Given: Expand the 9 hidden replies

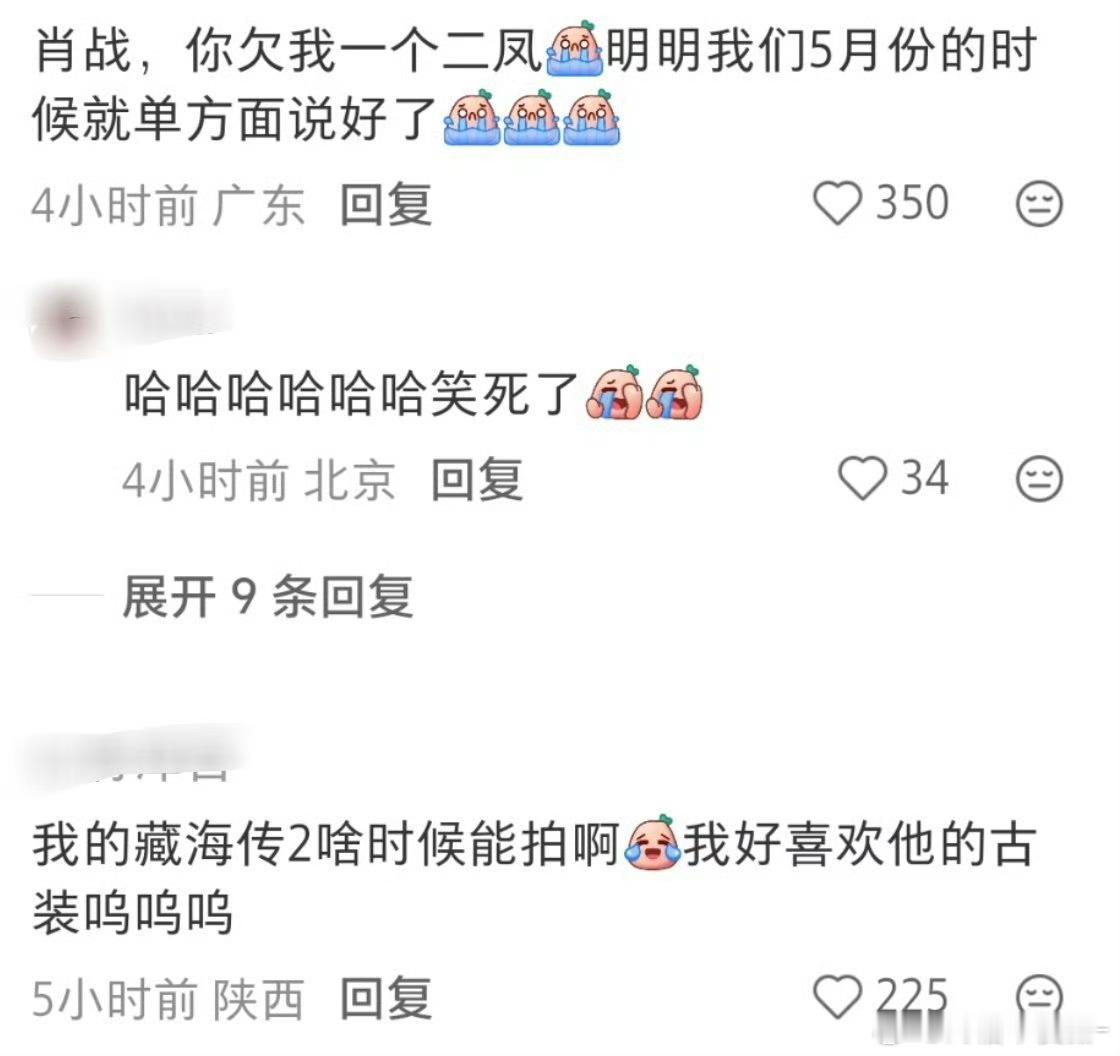Looking at the screenshot, I should pyautogui.click(x=268, y=596).
